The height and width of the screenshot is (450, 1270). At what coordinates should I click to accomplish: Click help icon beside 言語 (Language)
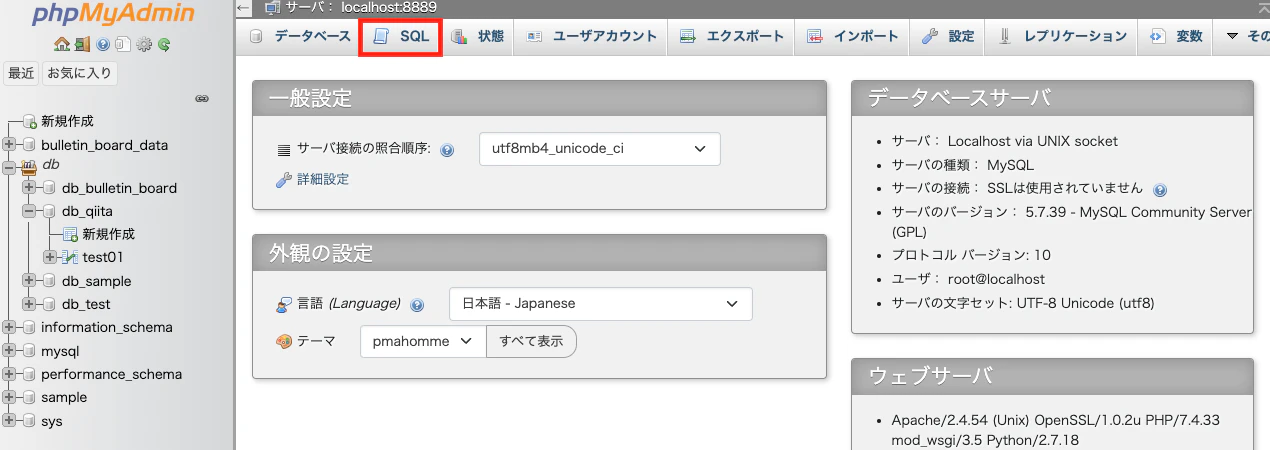[417, 304]
